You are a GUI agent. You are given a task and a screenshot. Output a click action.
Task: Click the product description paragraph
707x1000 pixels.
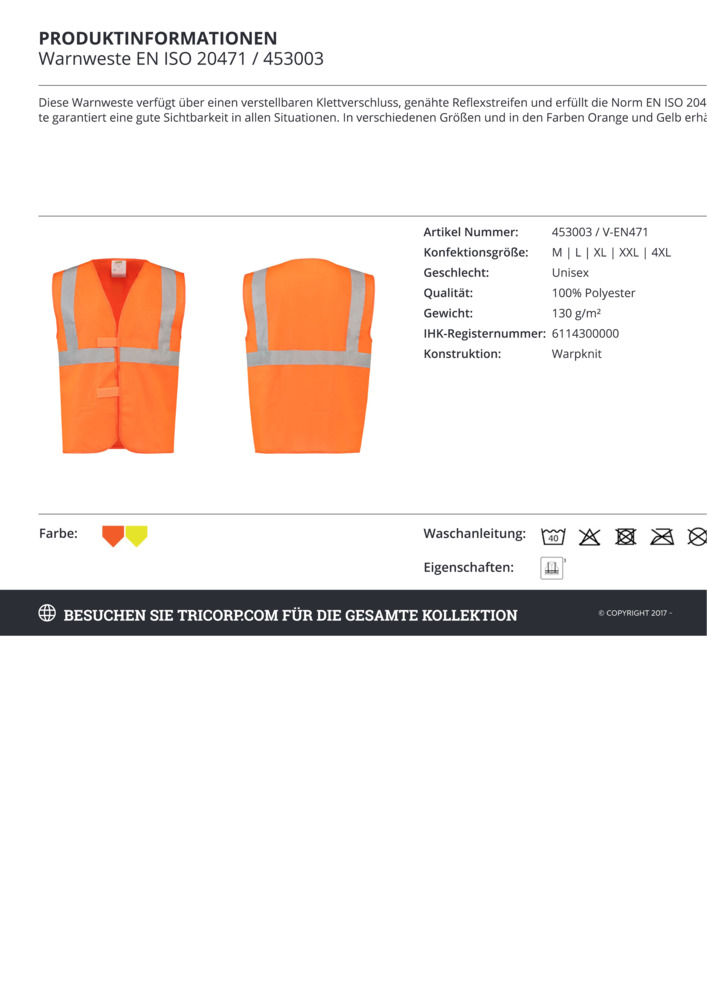(372, 110)
